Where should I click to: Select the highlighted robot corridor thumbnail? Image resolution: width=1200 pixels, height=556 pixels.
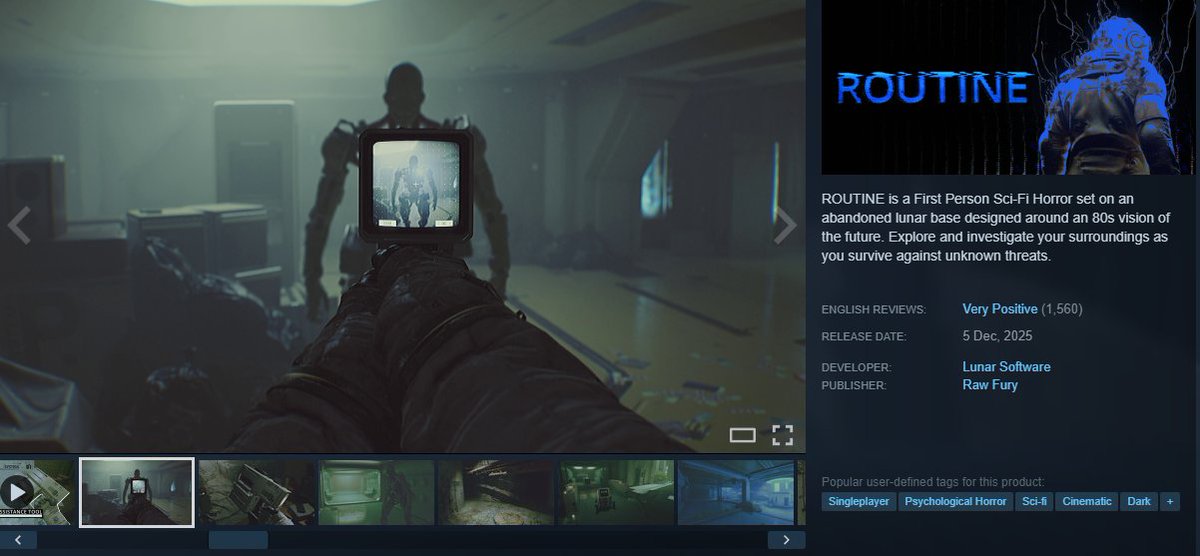click(137, 491)
